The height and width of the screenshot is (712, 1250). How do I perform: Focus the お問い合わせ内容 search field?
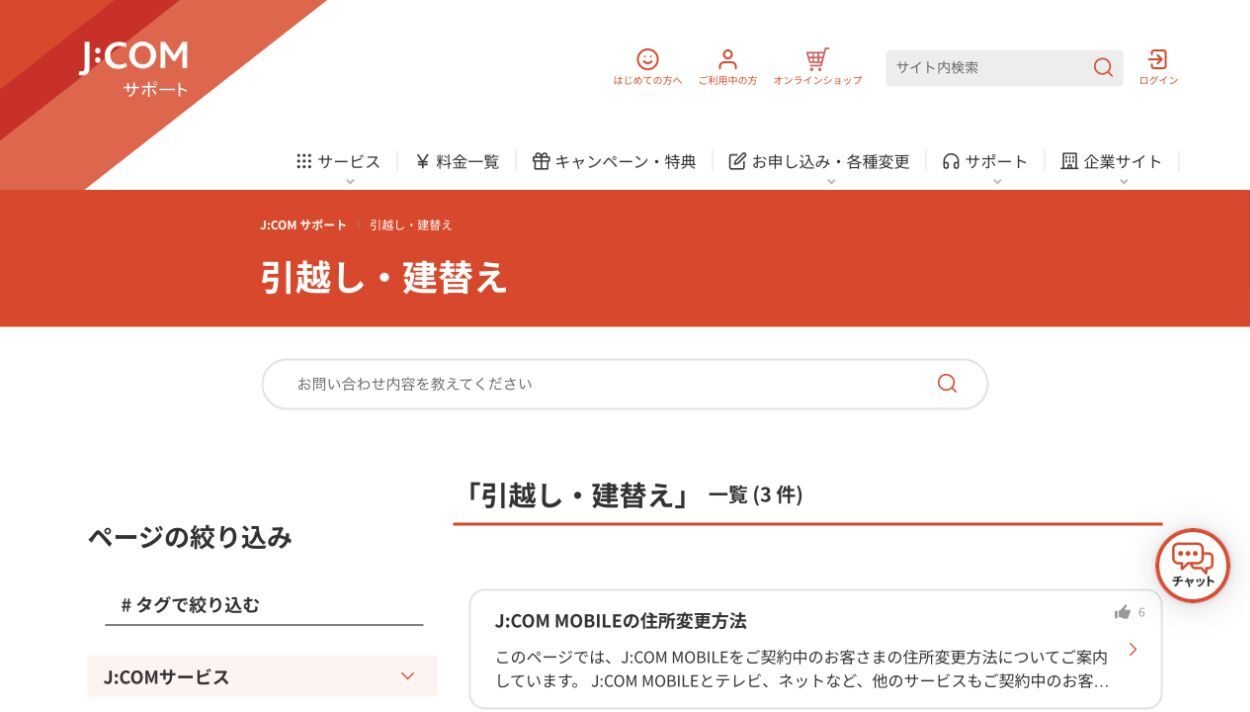point(625,384)
